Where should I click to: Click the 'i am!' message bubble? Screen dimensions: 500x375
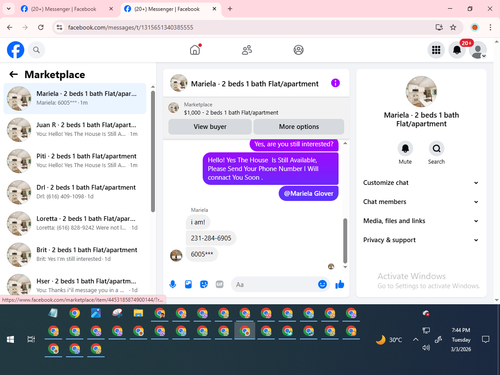click(198, 222)
